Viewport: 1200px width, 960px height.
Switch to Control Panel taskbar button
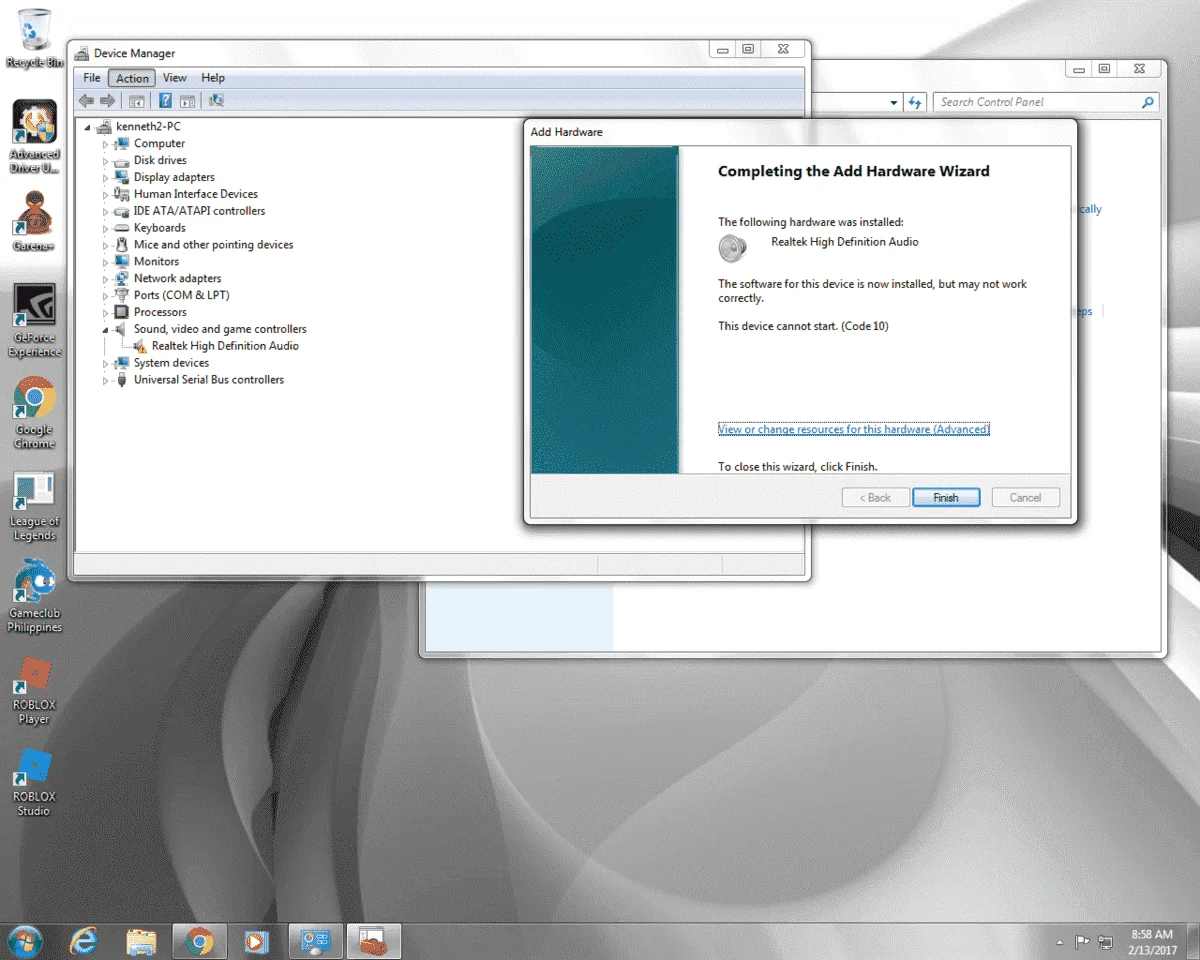[x=315, y=941]
